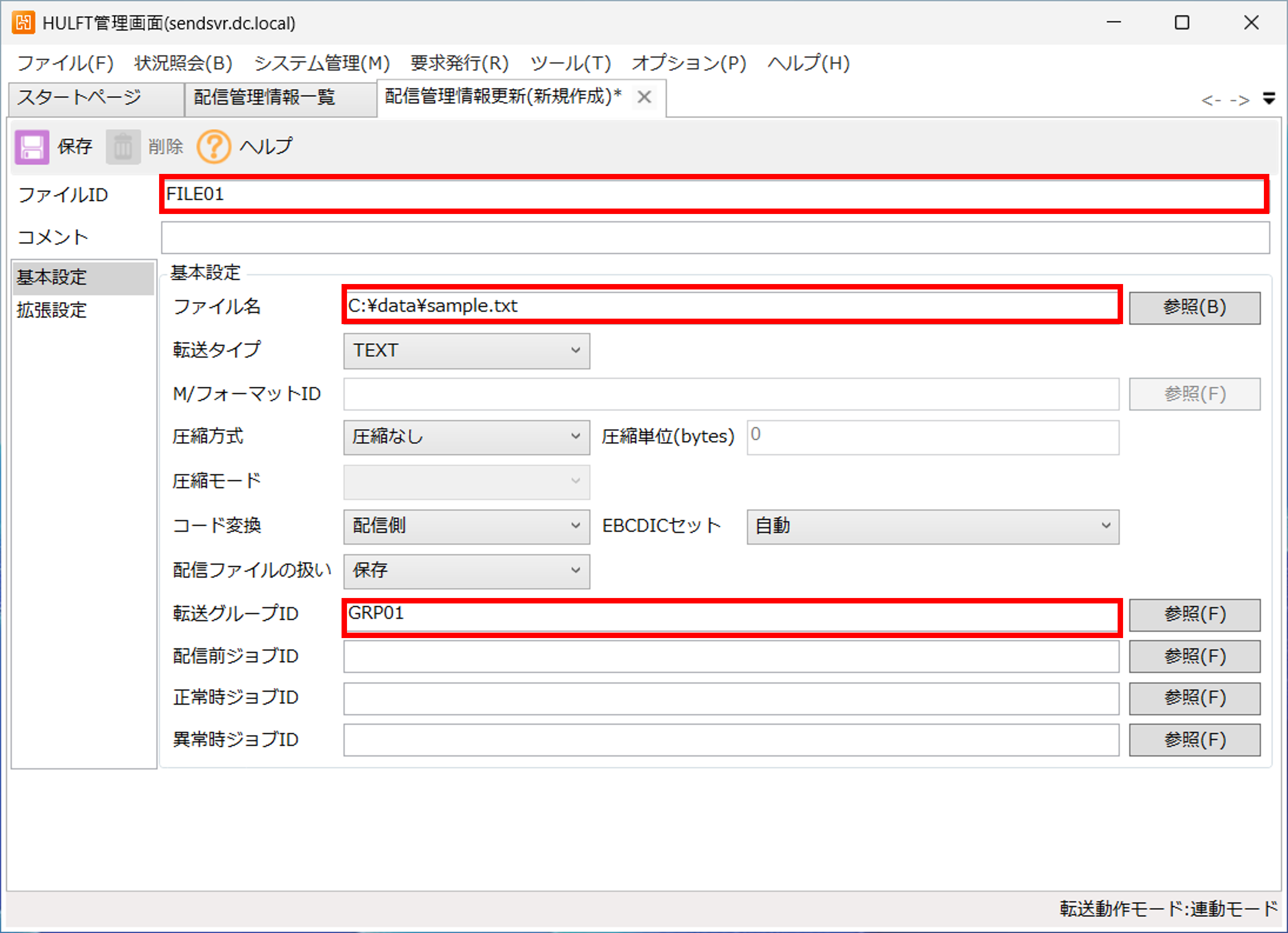Expand the EBCDICセット dropdown

pos(932,526)
